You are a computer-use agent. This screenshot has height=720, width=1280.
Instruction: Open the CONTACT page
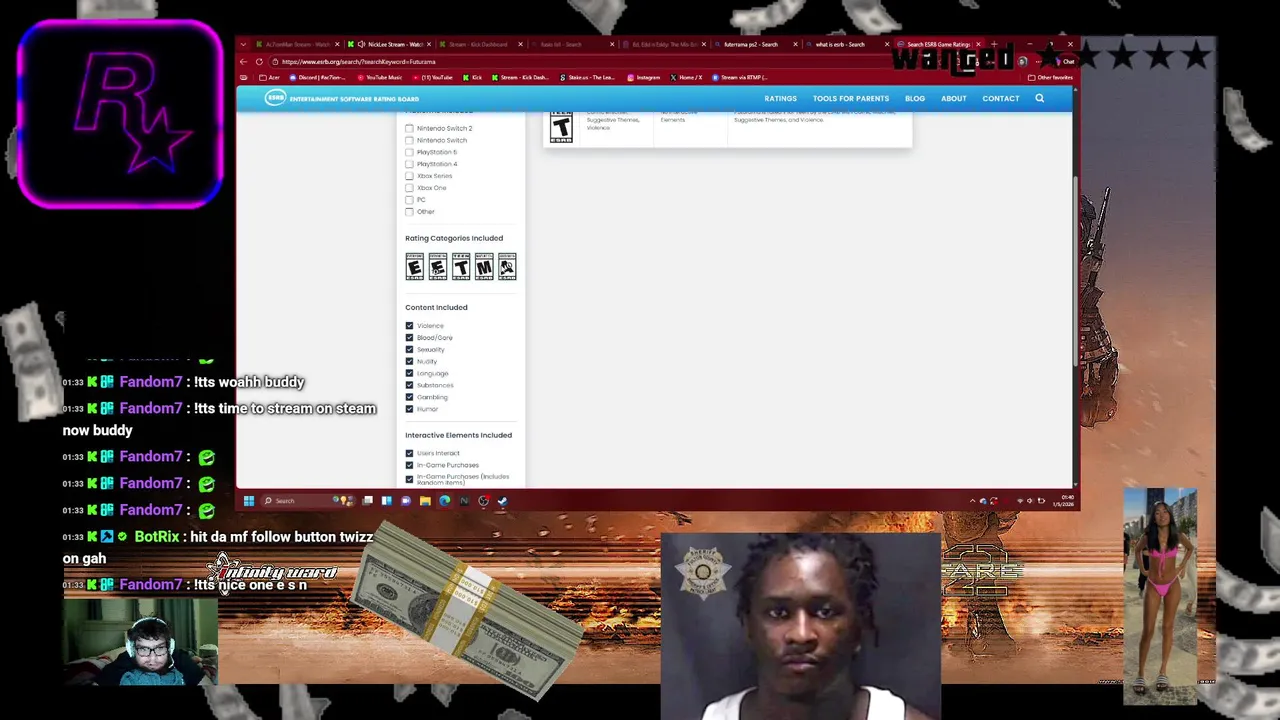pos(1000,99)
